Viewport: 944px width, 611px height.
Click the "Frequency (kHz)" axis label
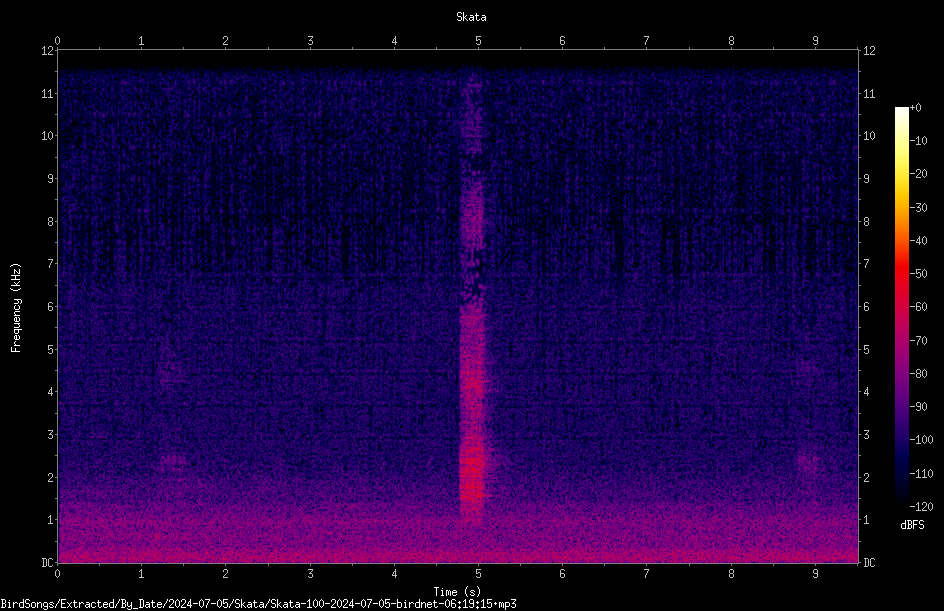[x=16, y=308]
